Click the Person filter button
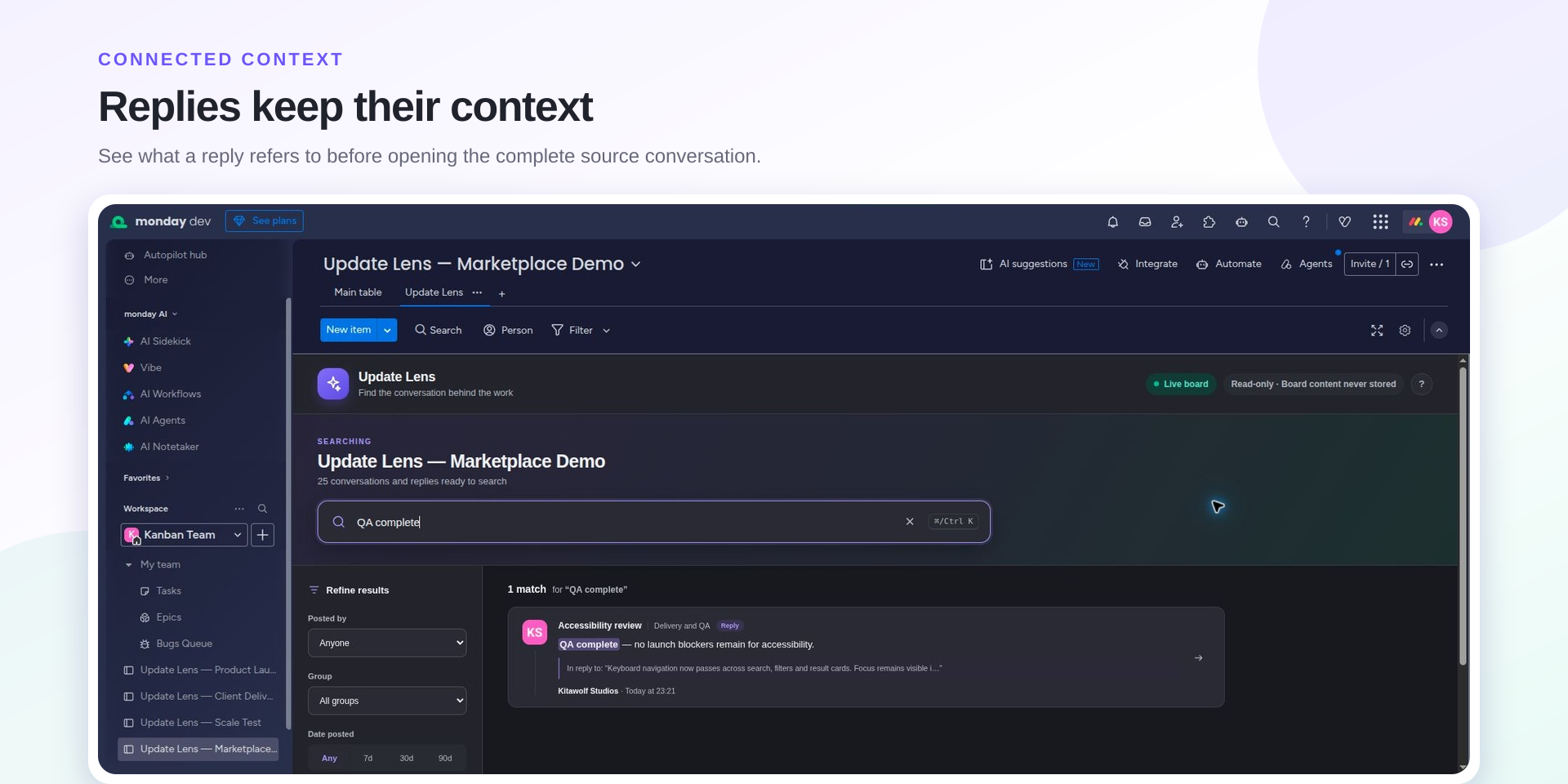The height and width of the screenshot is (784, 1568). coord(508,331)
